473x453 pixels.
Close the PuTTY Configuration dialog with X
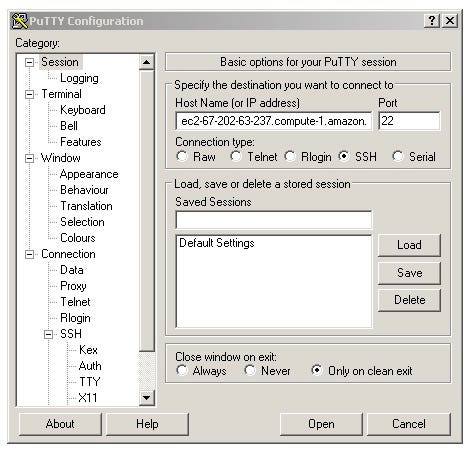point(450,21)
